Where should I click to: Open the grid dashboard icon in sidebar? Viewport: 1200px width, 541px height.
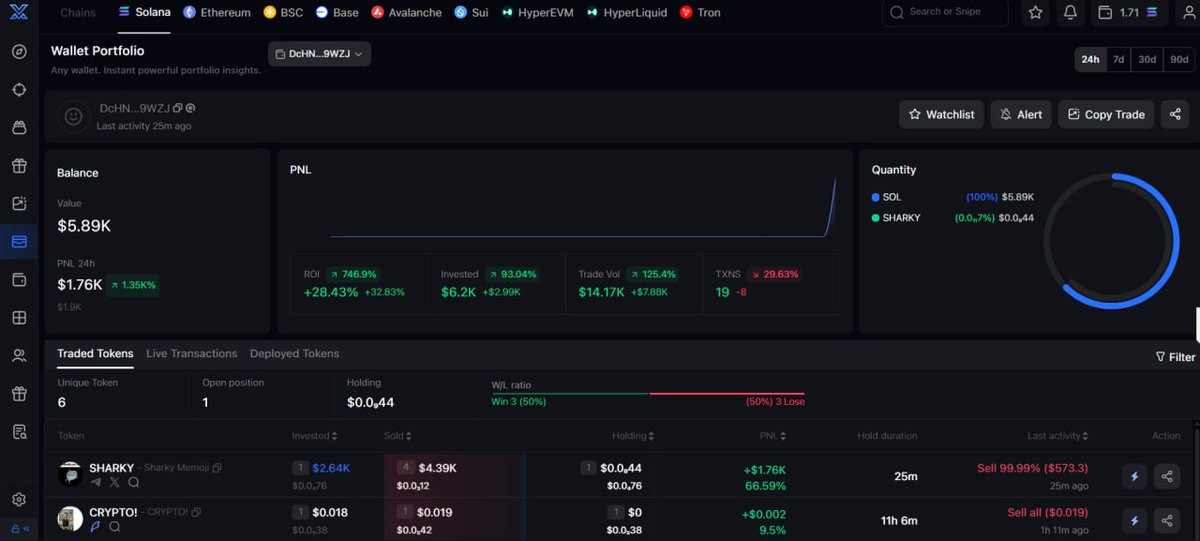(x=19, y=318)
